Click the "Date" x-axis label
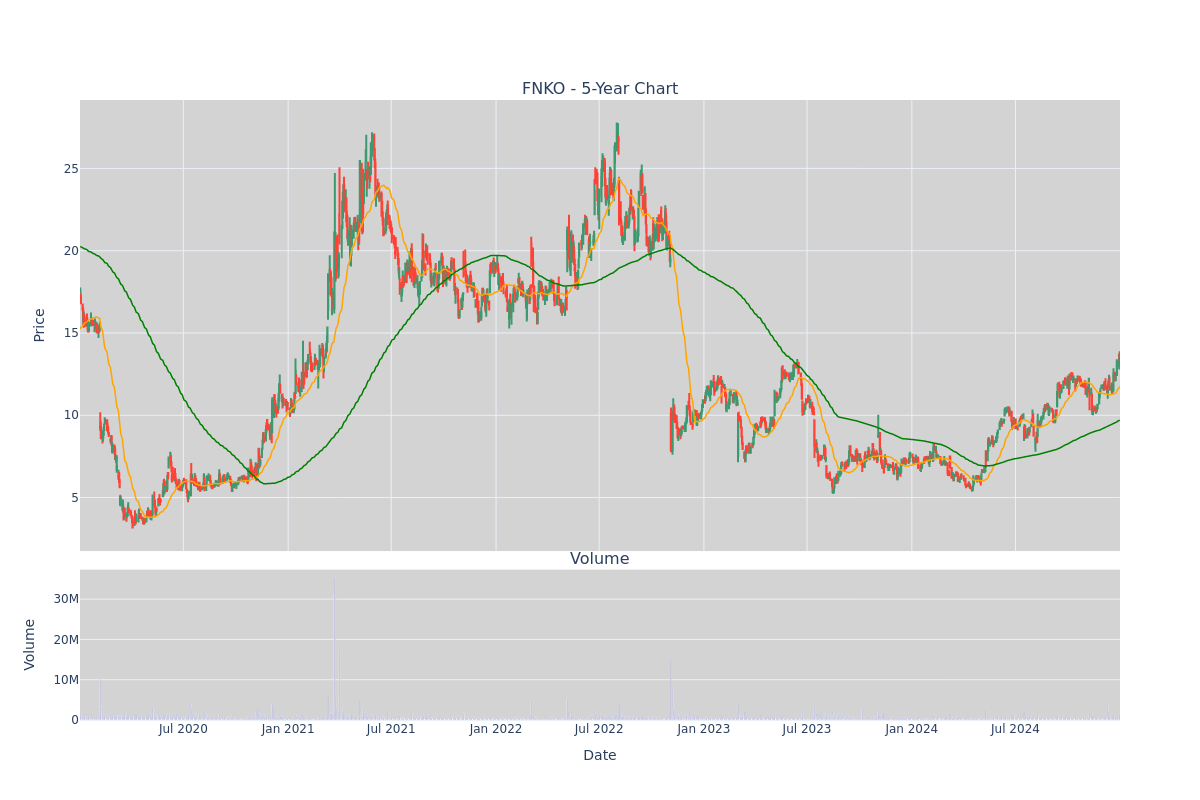Image resolution: width=1200 pixels, height=800 pixels. coord(600,756)
